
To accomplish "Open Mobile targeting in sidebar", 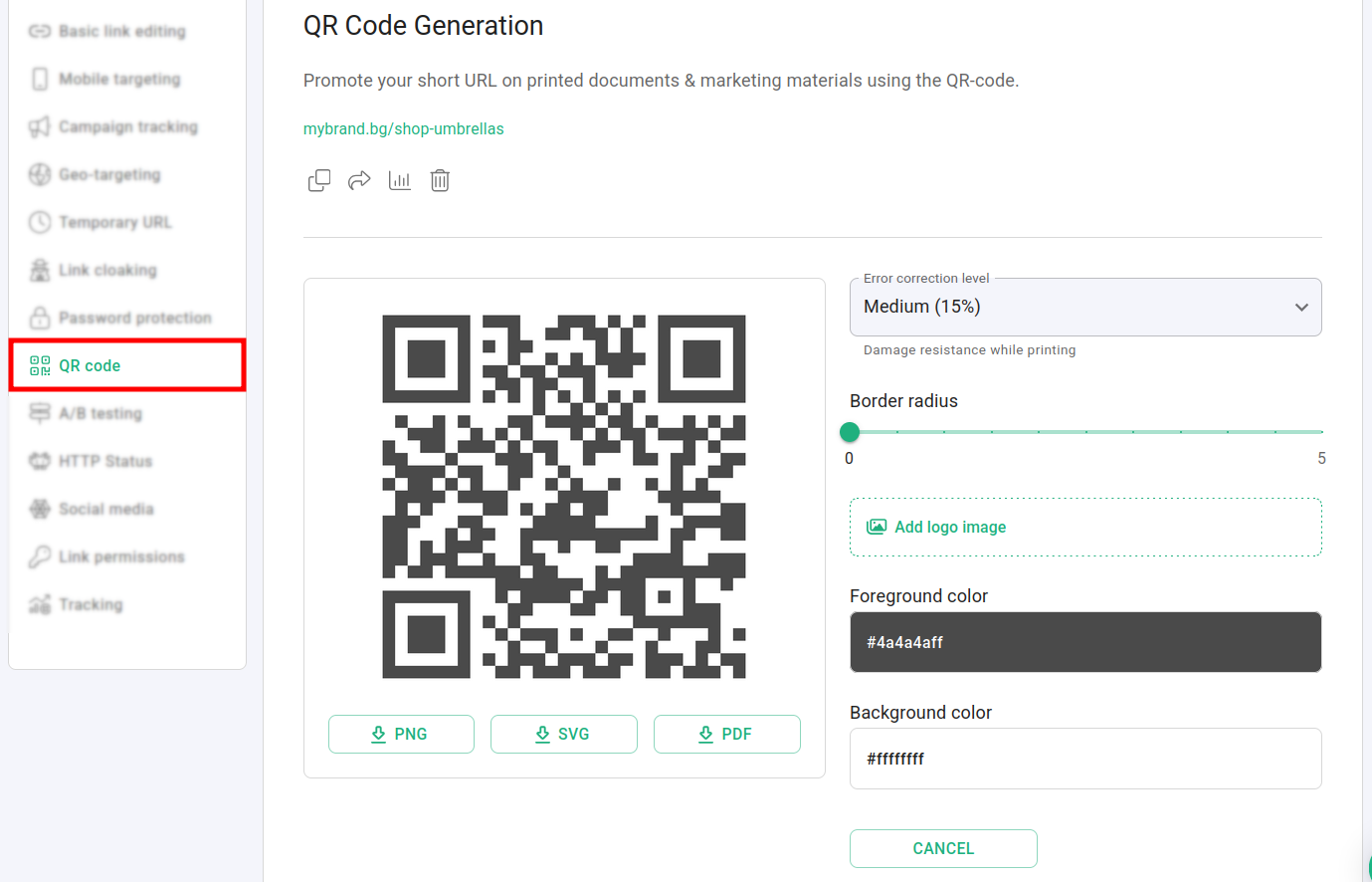I will (x=118, y=80).
